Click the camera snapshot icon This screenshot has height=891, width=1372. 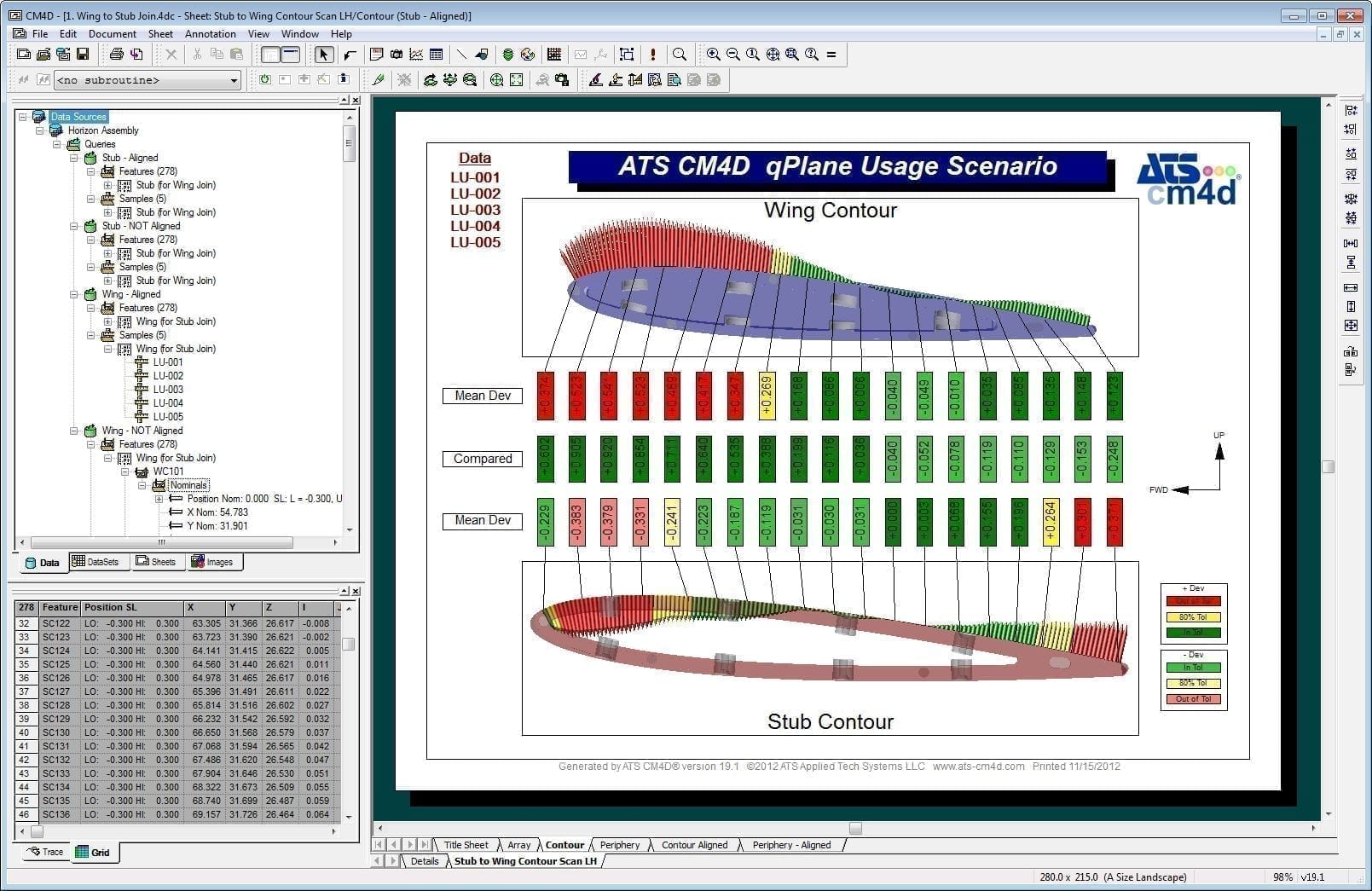coord(397,55)
